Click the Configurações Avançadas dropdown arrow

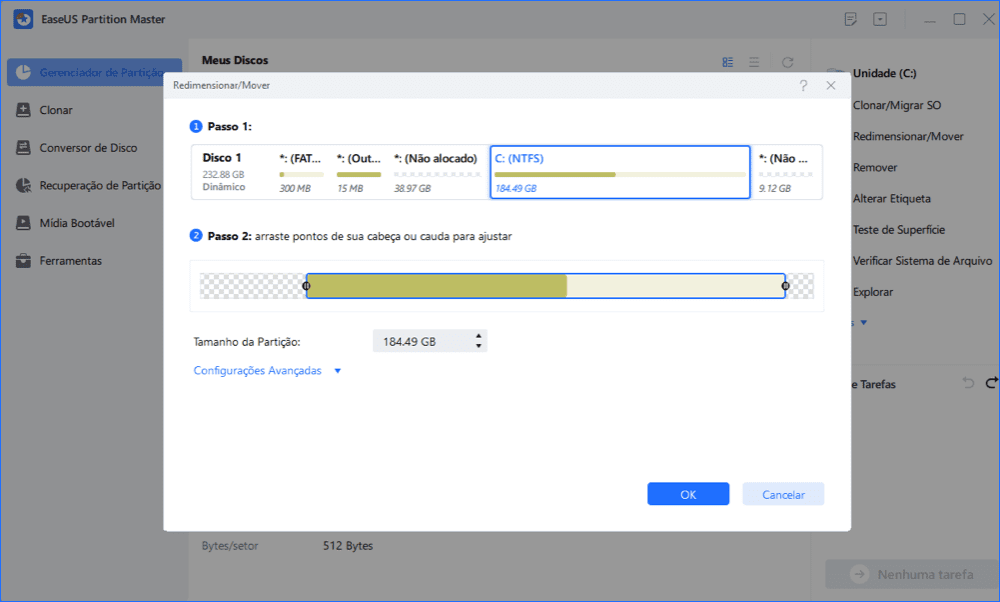(338, 371)
